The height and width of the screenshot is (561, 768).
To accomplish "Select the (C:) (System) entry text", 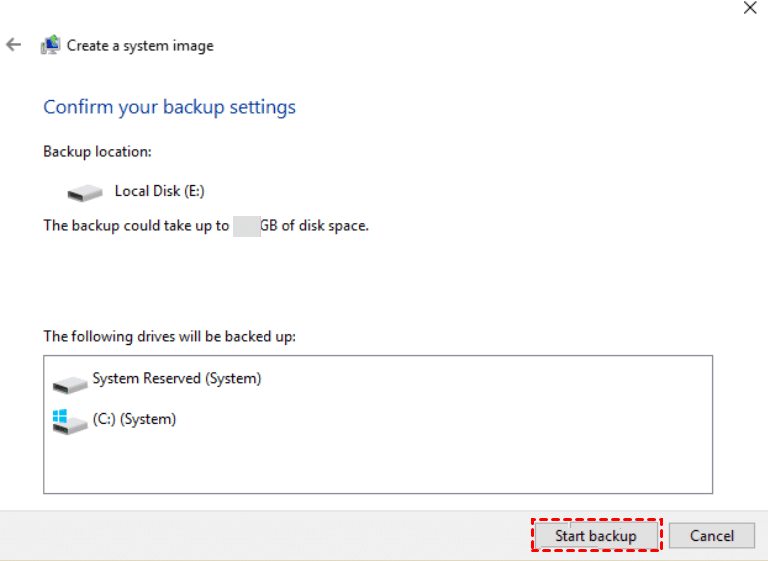I will (134, 419).
